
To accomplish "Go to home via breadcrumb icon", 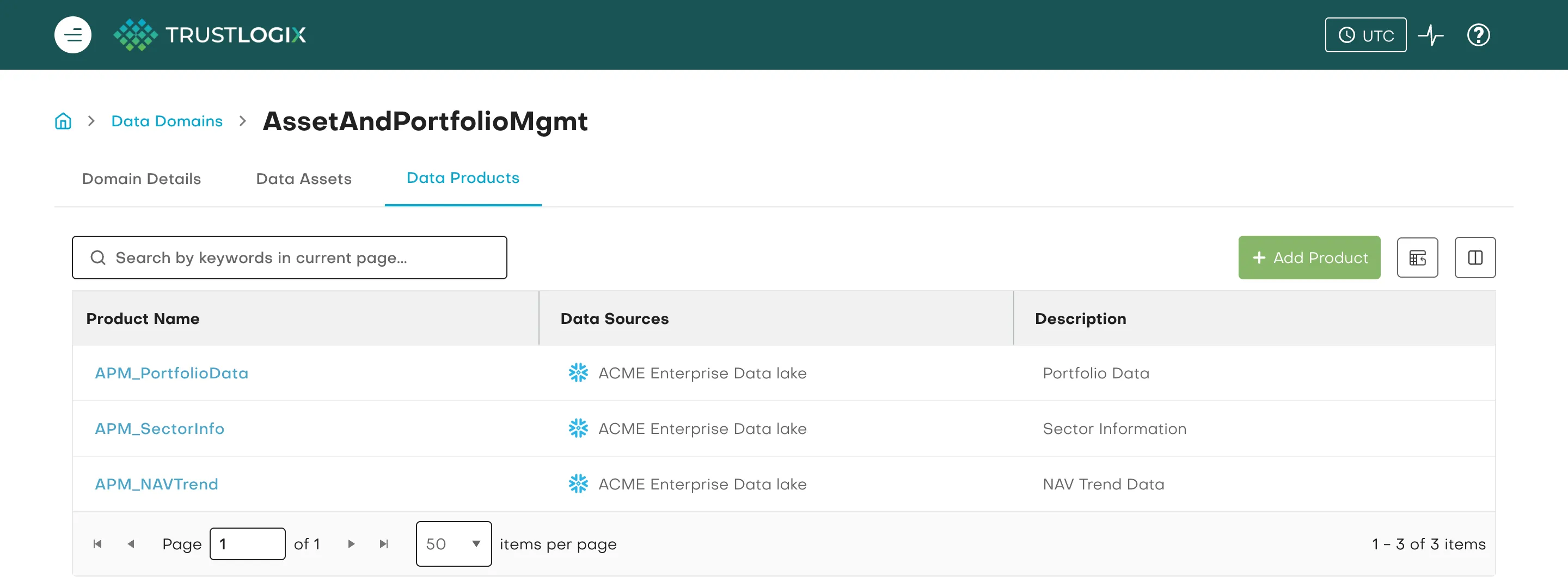I will click(x=63, y=121).
